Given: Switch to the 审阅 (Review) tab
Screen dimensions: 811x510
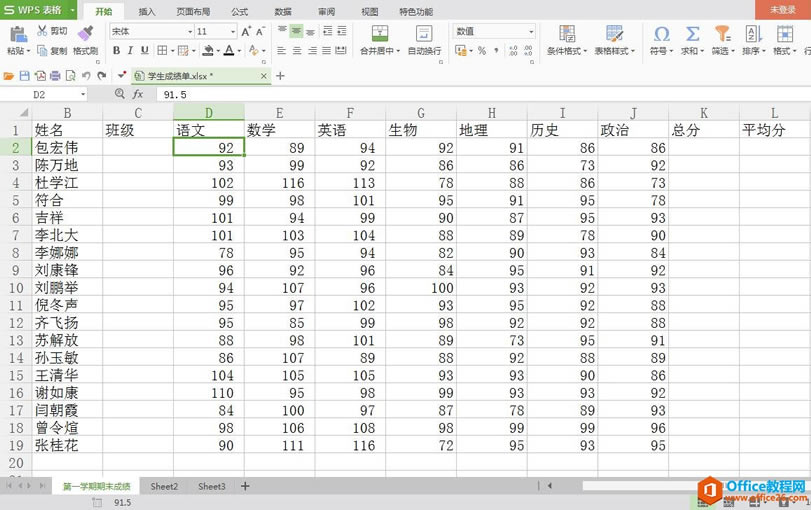Looking at the screenshot, I should (x=326, y=11).
